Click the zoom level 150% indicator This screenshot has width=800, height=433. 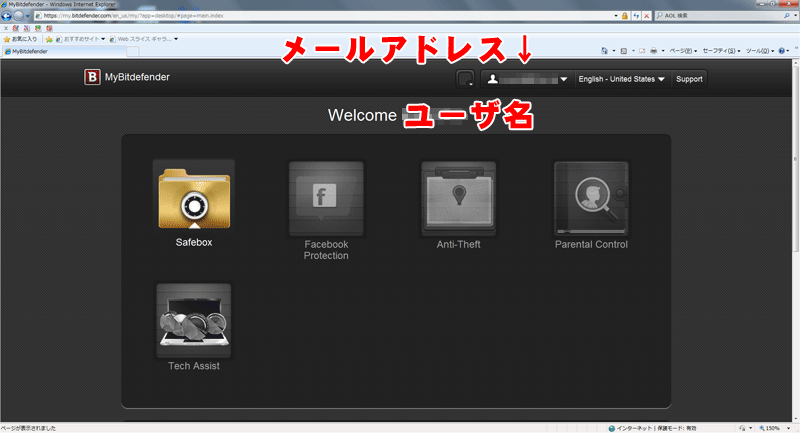pos(769,428)
